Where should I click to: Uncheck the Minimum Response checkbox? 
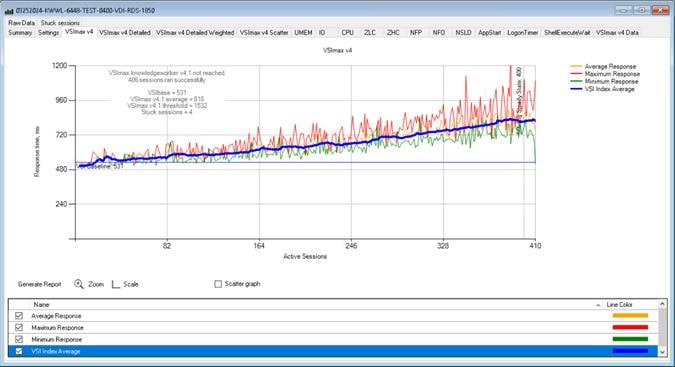click(x=19, y=339)
